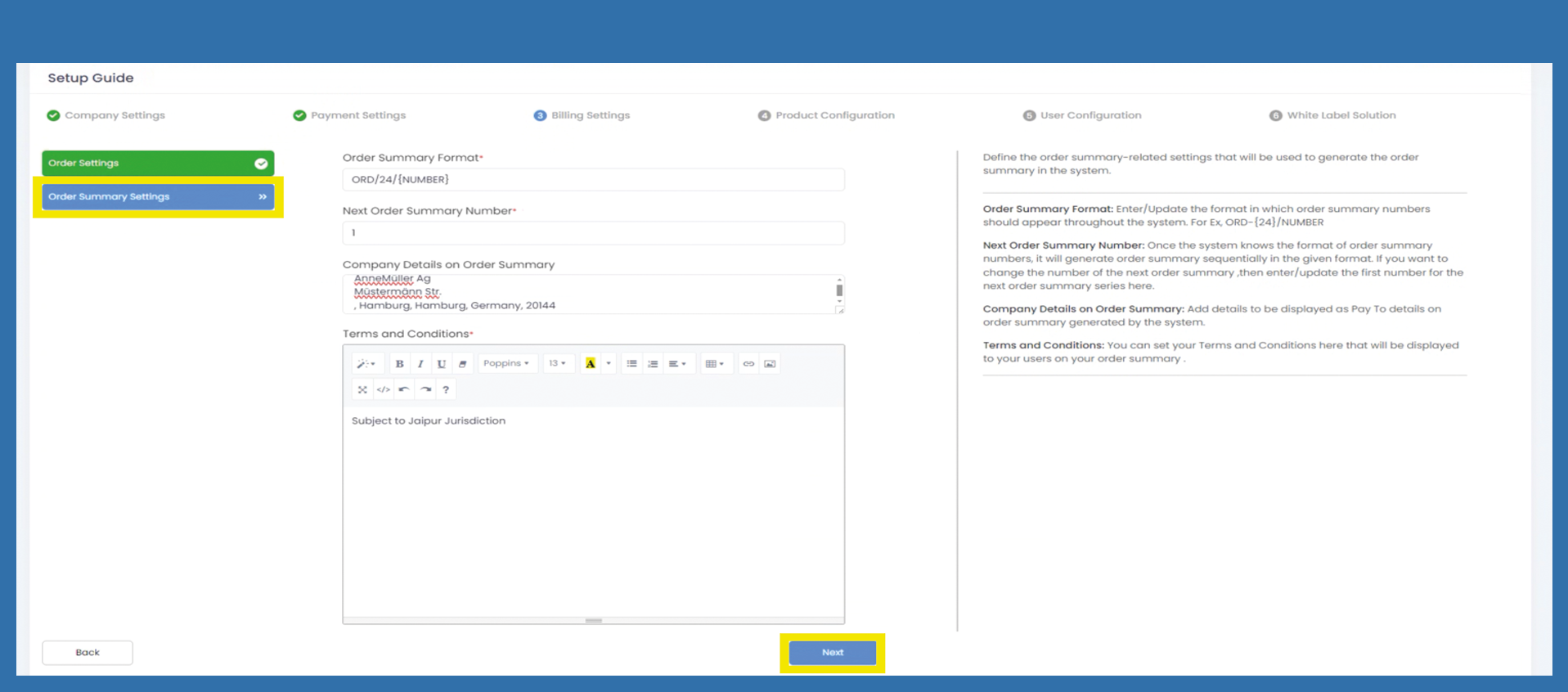Screen dimensions: 1568x692
Task: Switch the editor to code view
Action: point(383,390)
